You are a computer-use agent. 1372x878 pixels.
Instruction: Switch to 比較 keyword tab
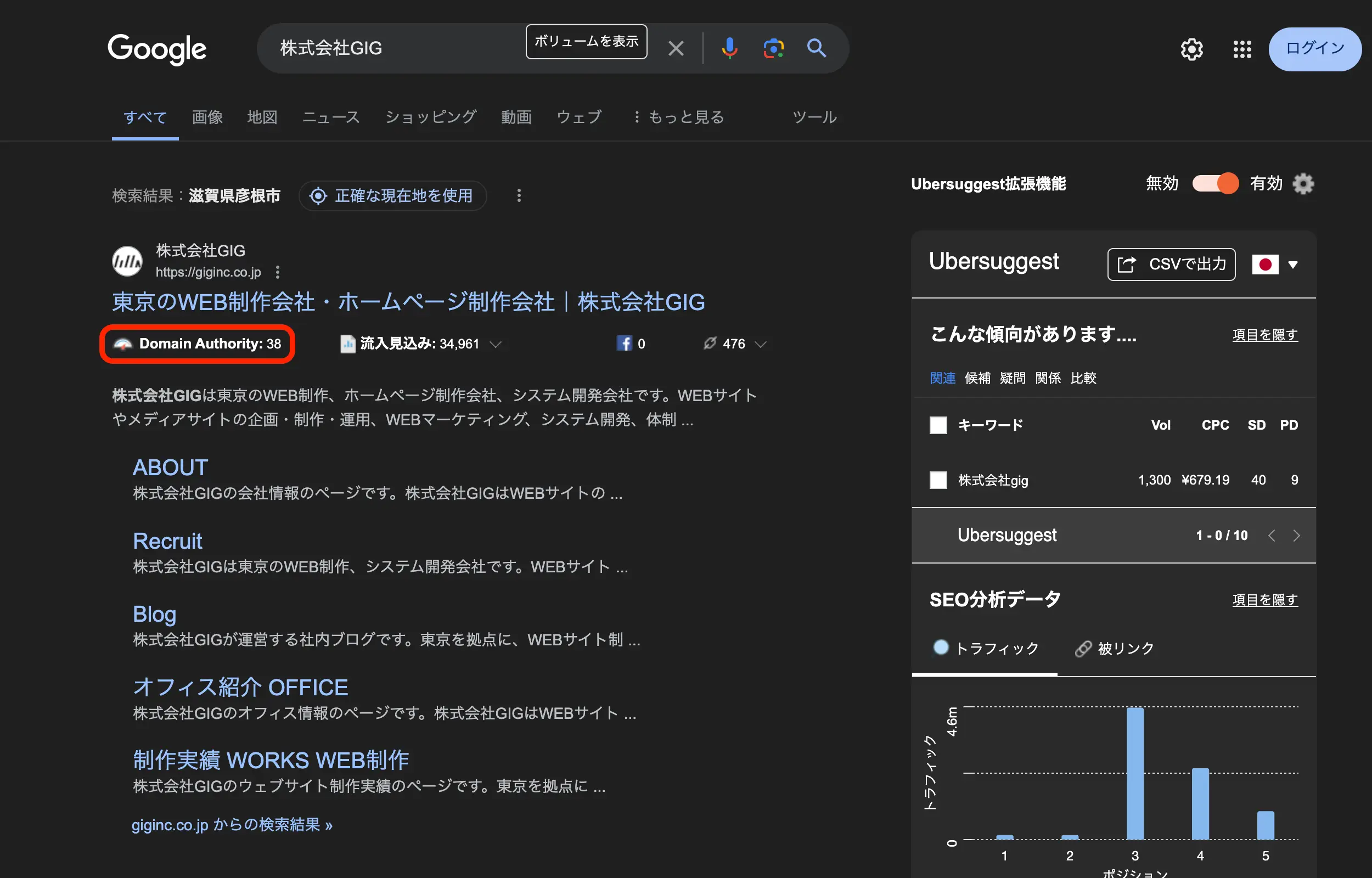point(1083,378)
